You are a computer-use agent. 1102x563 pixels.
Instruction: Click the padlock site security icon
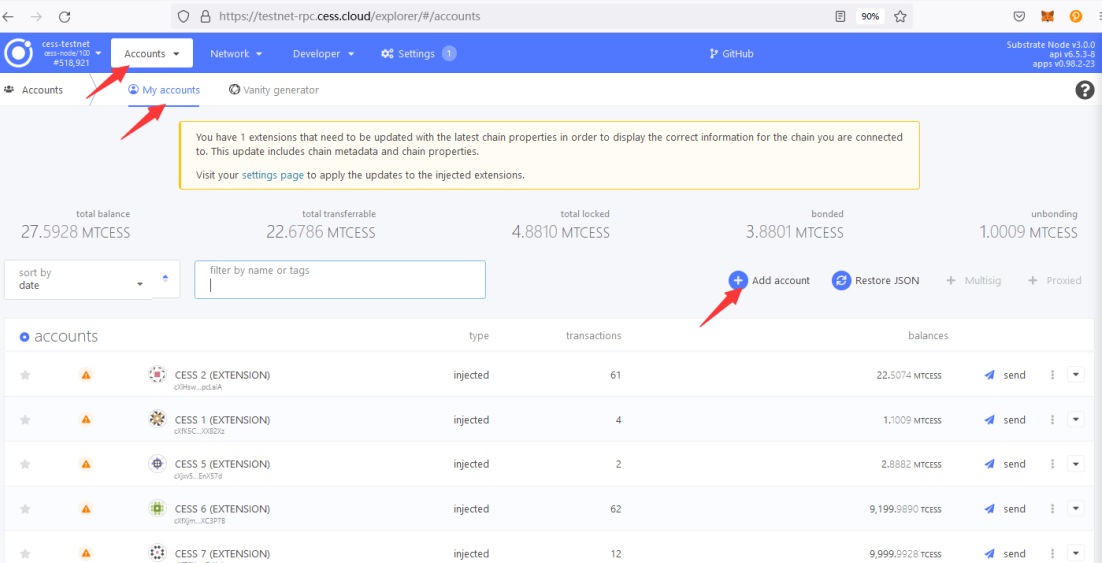click(x=205, y=16)
